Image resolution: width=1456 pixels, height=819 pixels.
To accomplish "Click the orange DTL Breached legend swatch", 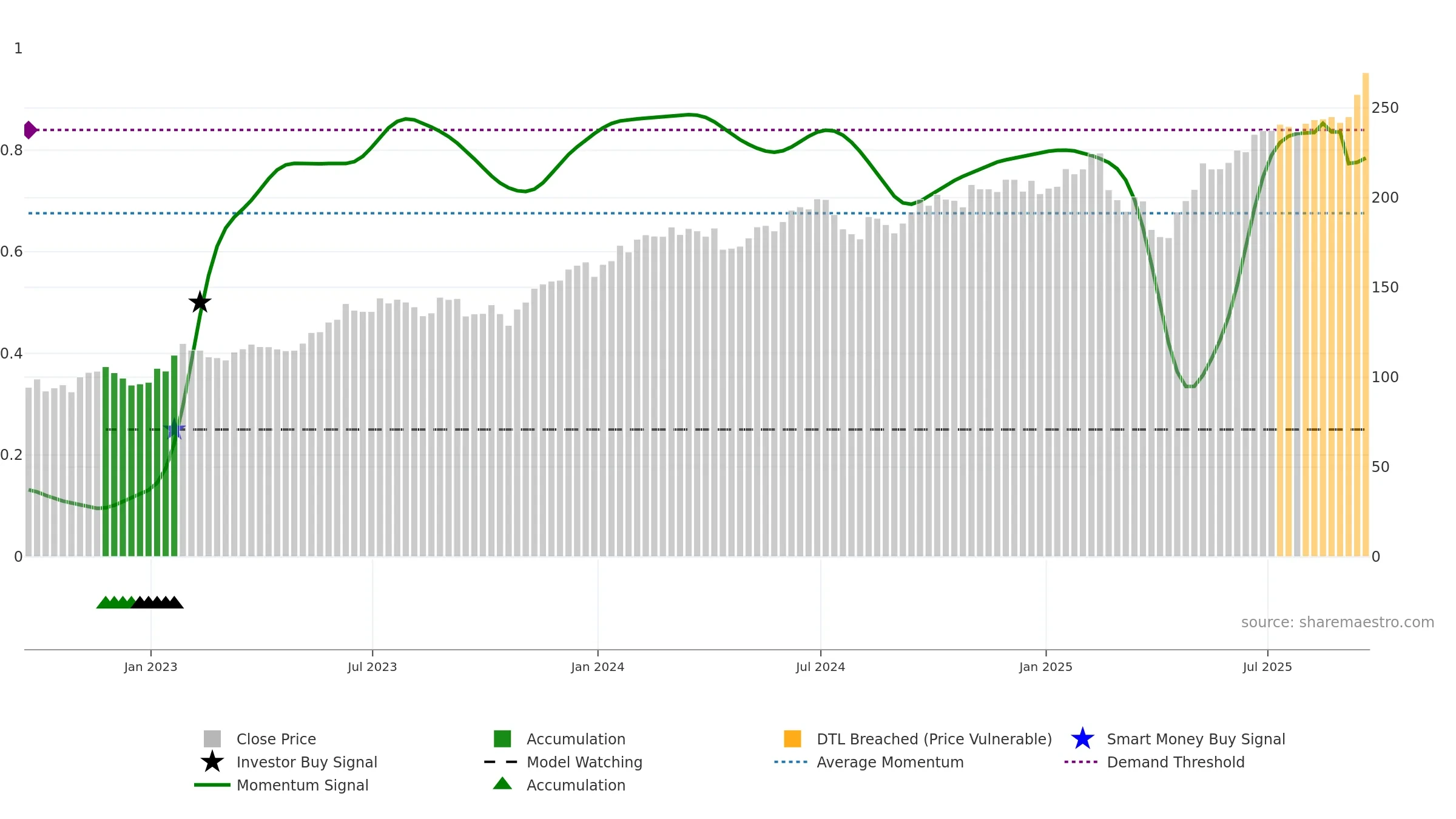I will coord(792,738).
